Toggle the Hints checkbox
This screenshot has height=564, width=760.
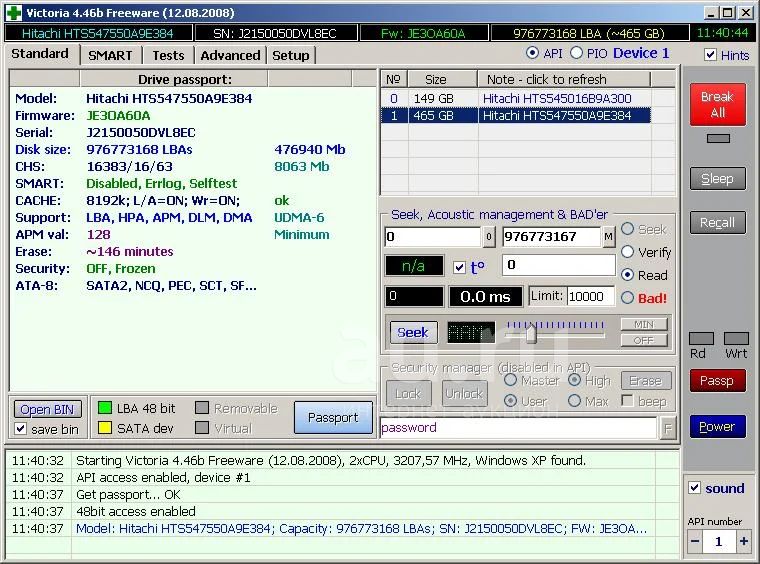pos(711,55)
